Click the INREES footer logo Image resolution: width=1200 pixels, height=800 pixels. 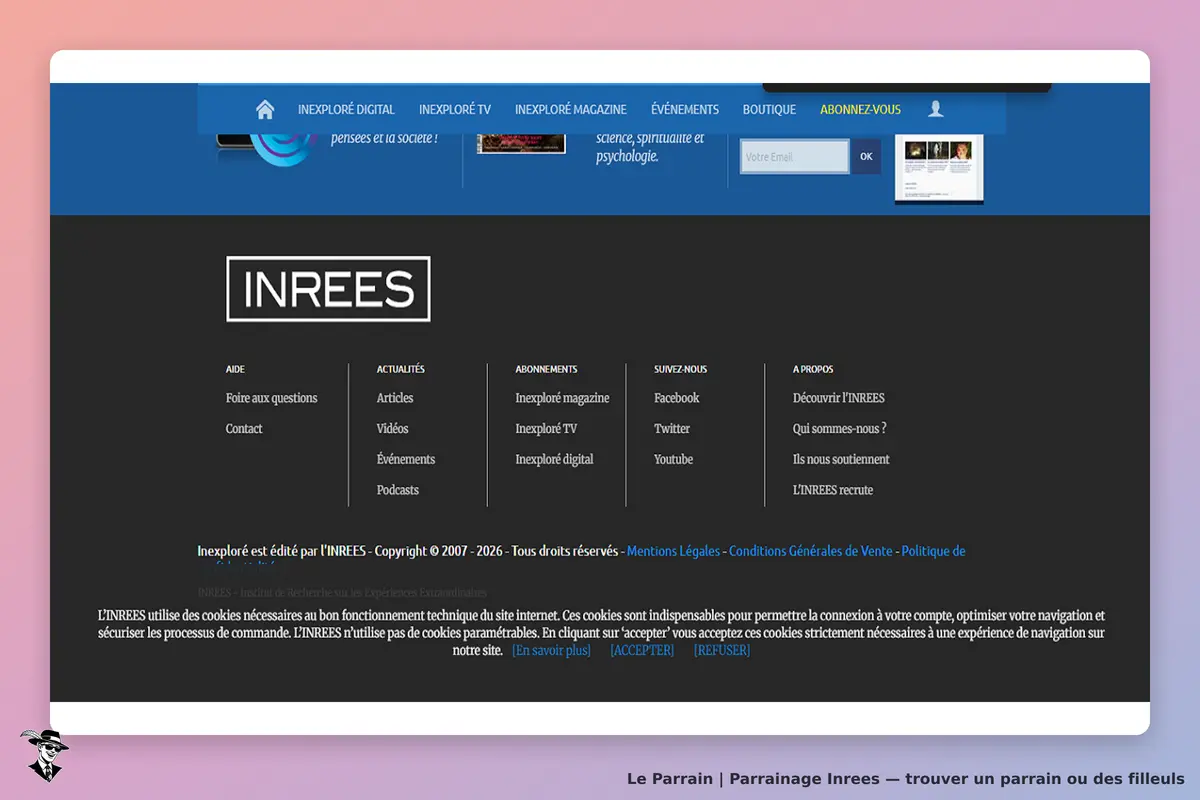[x=328, y=289]
